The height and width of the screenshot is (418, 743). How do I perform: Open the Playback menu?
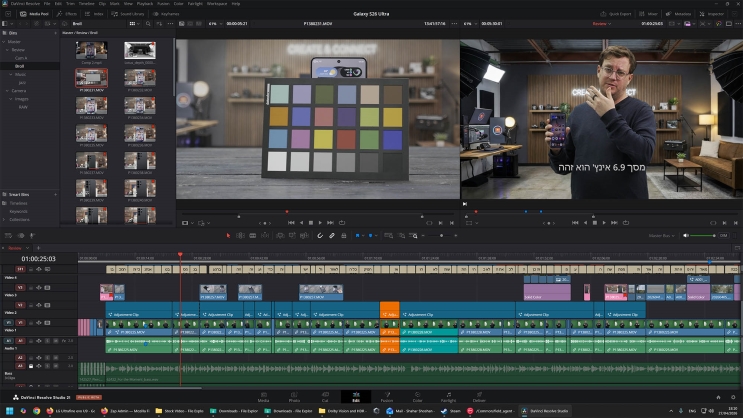pyautogui.click(x=145, y=3)
